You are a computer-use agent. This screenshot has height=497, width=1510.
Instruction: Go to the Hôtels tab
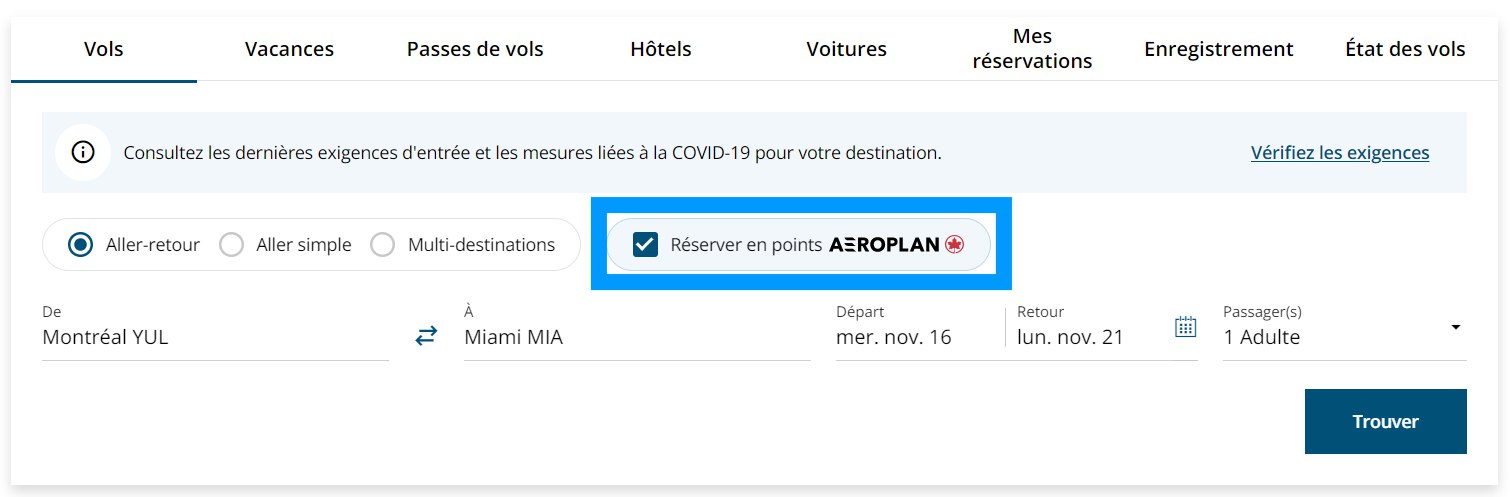[661, 49]
